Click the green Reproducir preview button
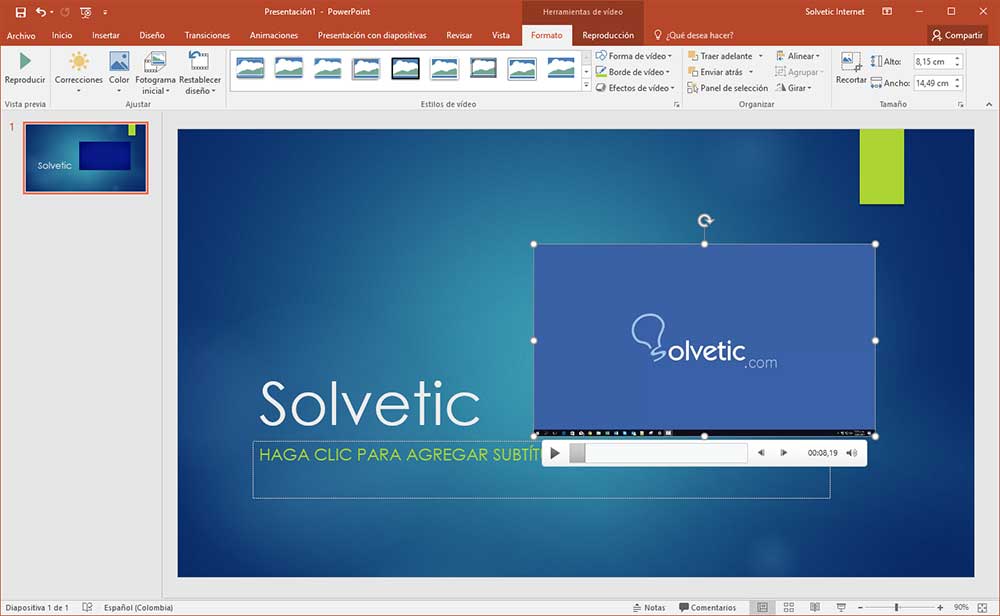 click(x=25, y=68)
